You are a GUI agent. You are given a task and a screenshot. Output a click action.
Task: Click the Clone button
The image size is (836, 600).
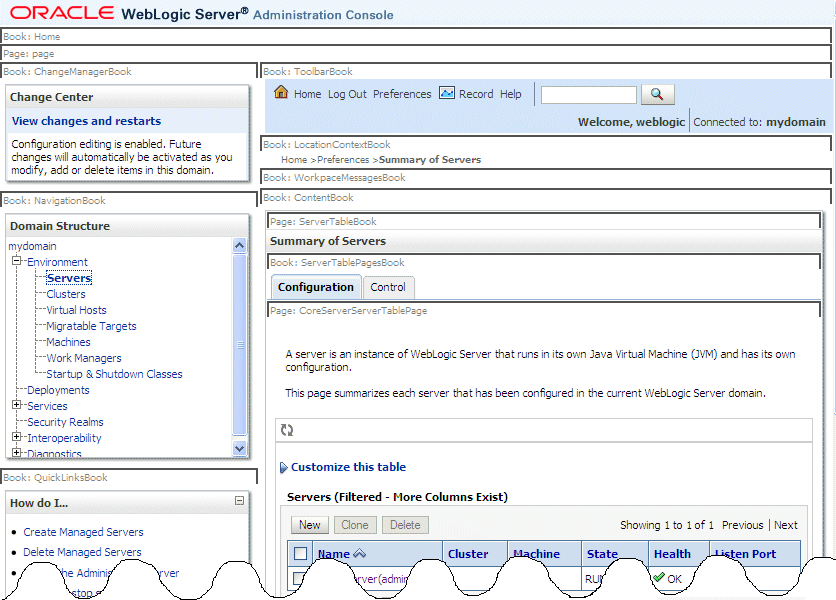click(x=355, y=525)
